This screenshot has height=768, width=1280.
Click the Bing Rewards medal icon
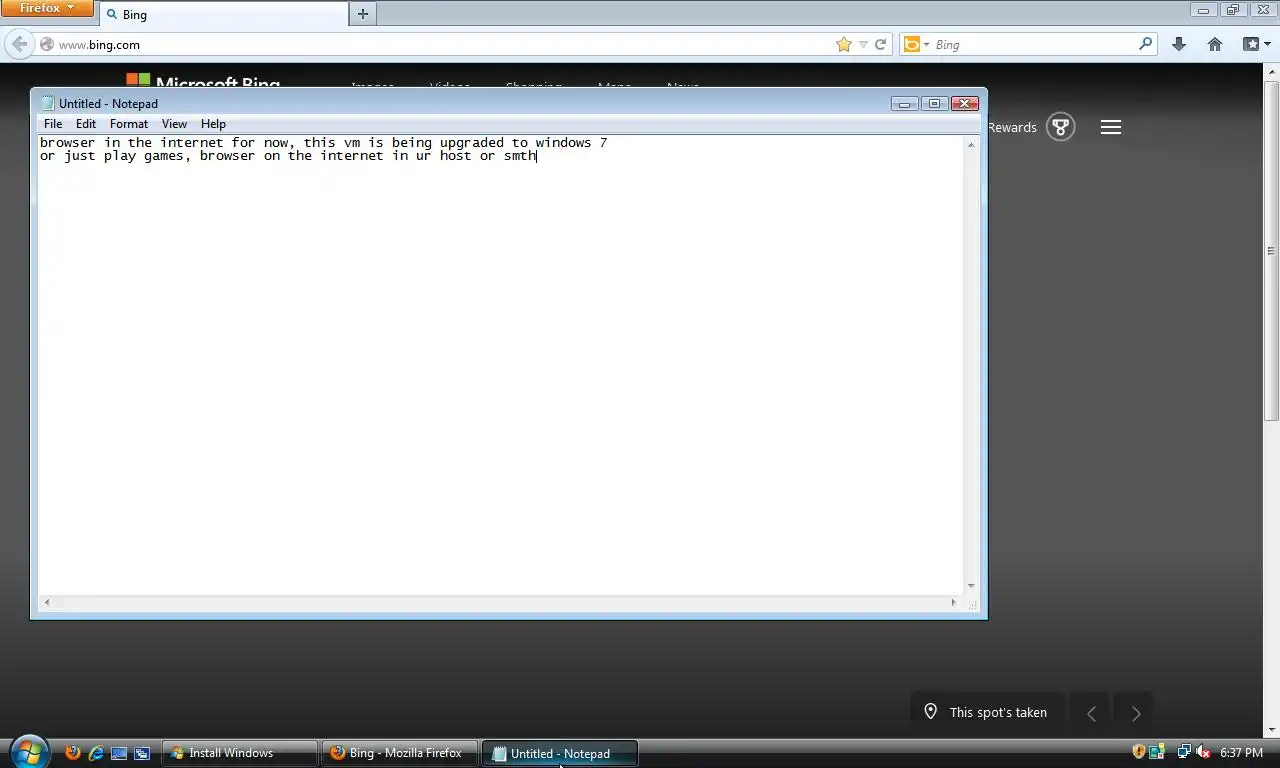pyautogui.click(x=1061, y=127)
